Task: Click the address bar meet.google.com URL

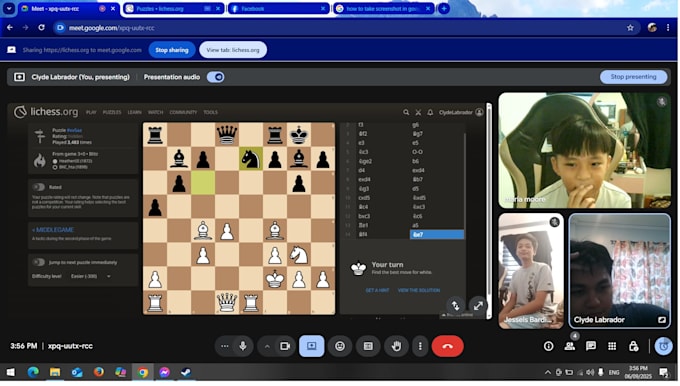Action: (x=111, y=28)
